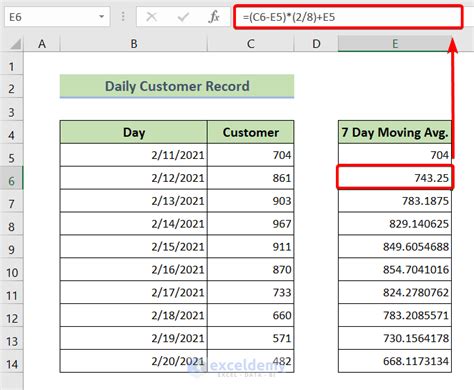474x390 pixels.
Task: Click the Day column header cell
Action: click(134, 132)
